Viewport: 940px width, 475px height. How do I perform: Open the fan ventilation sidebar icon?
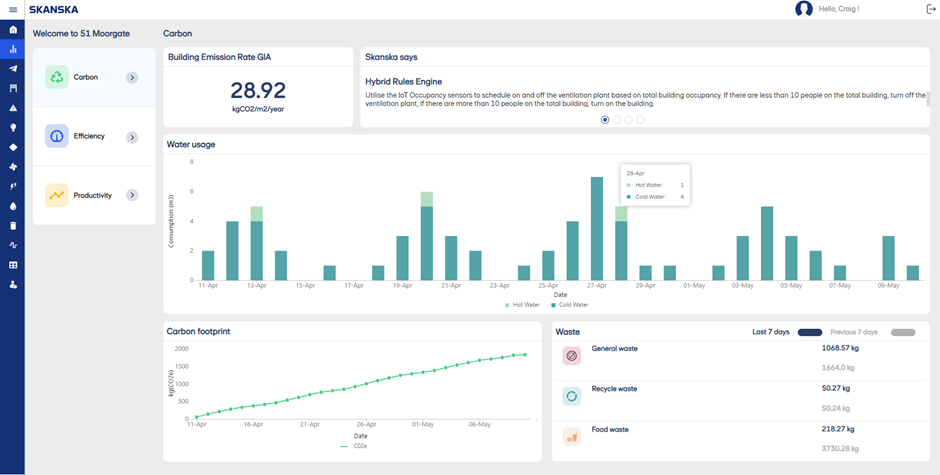tap(13, 167)
